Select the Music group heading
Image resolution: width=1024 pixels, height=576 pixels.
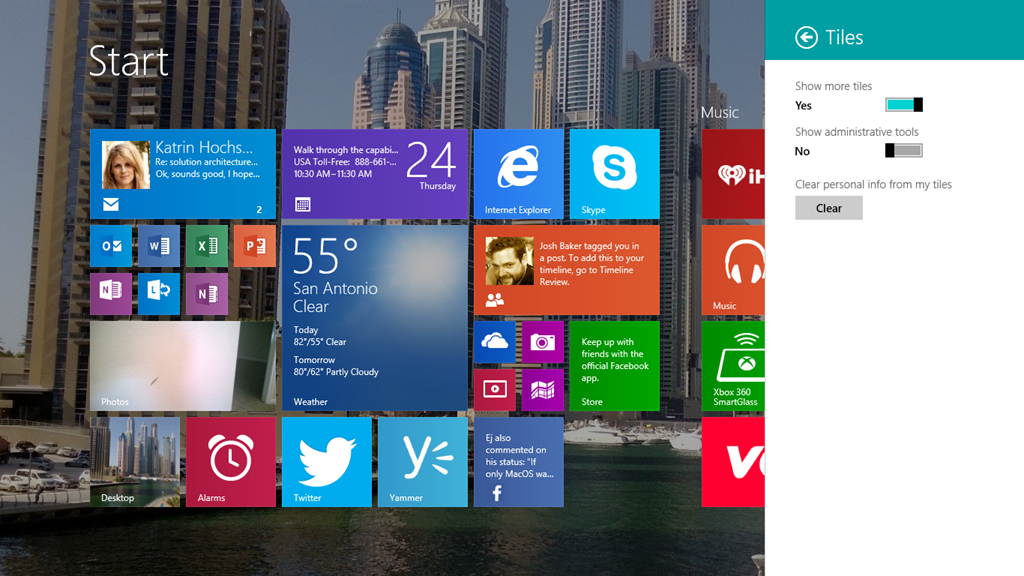pyautogui.click(x=720, y=112)
